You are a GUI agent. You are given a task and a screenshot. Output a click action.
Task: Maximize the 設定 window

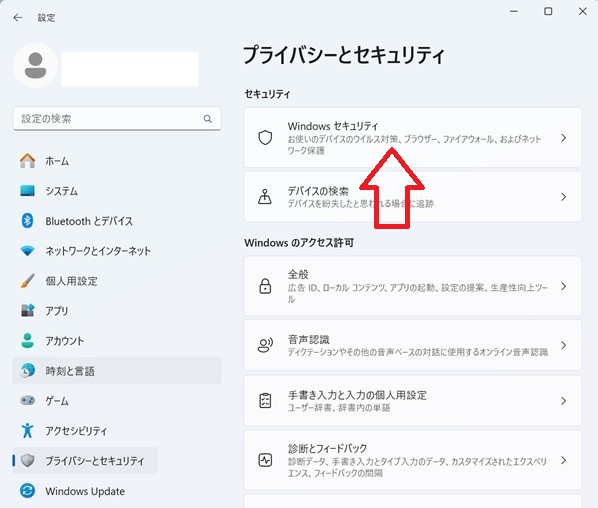point(548,11)
